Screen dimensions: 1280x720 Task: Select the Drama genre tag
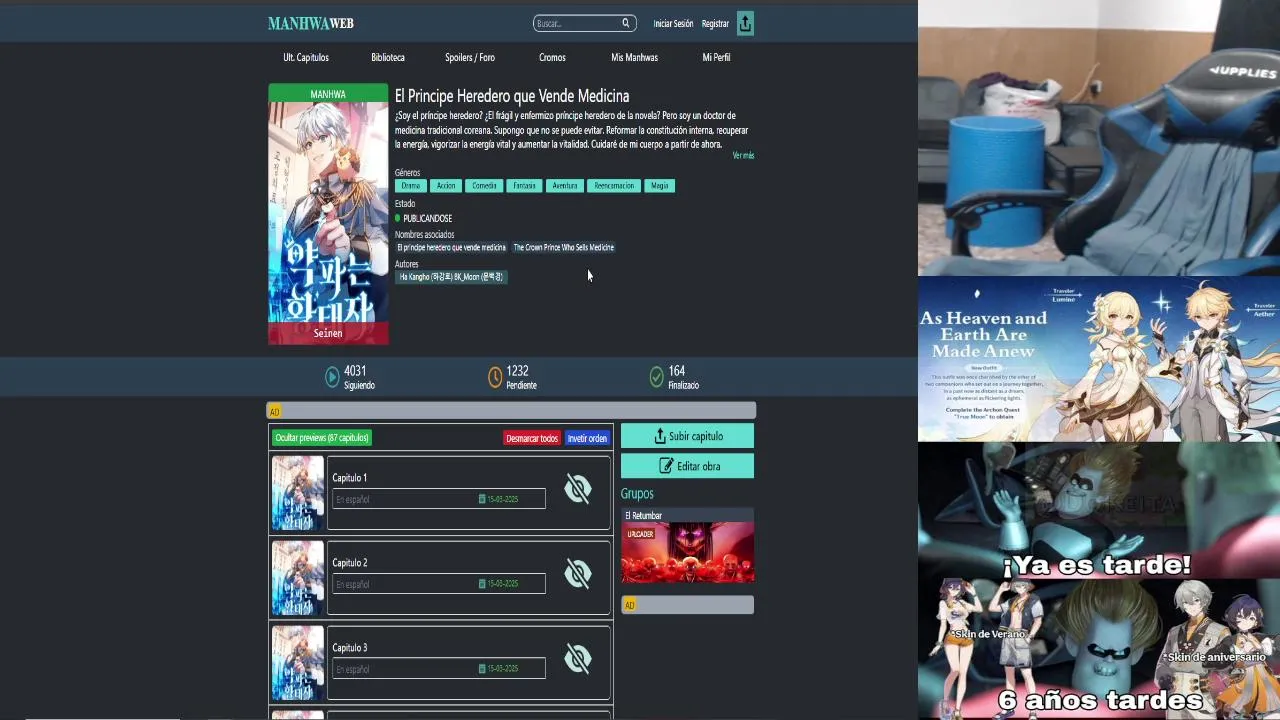(411, 186)
